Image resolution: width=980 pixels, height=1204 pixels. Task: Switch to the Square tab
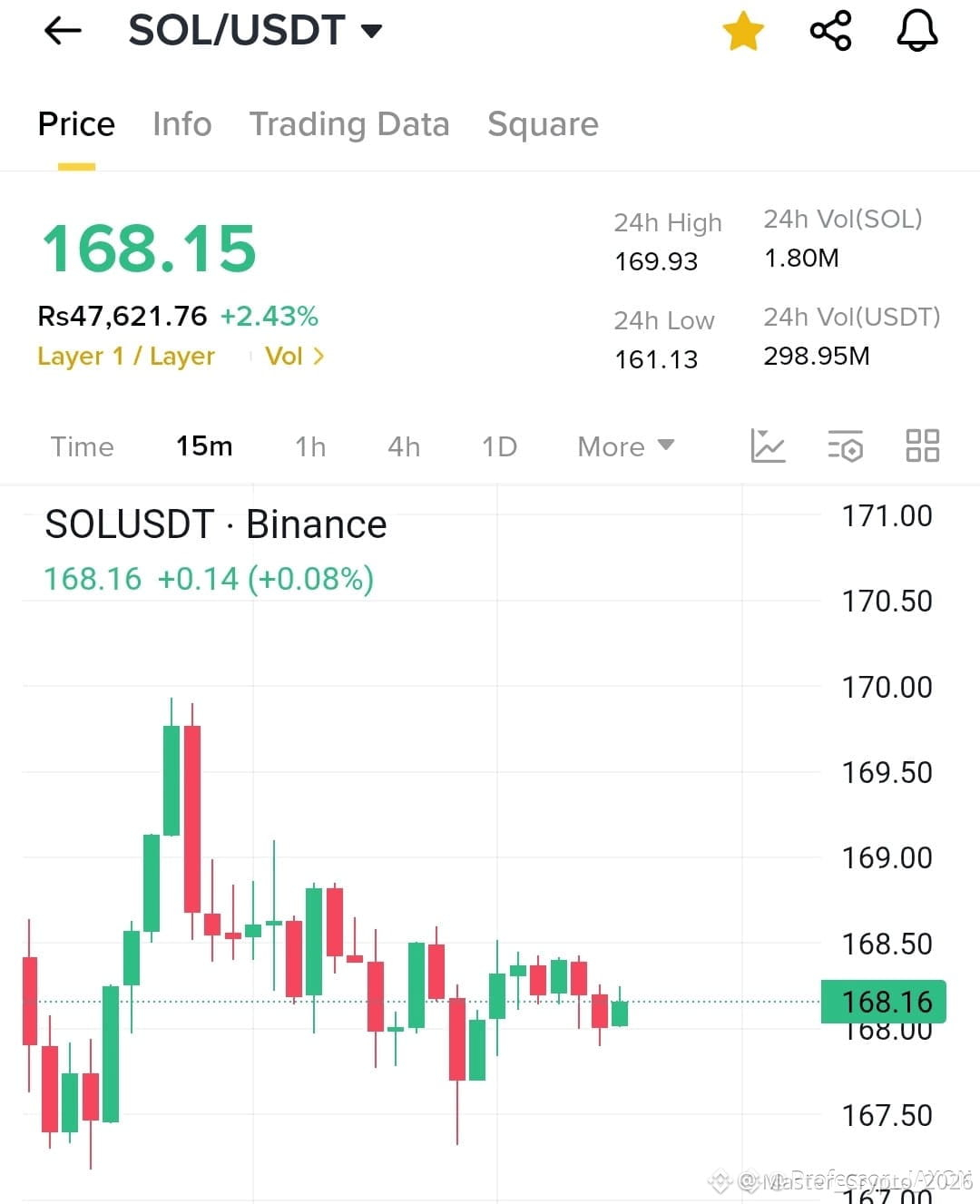click(543, 124)
